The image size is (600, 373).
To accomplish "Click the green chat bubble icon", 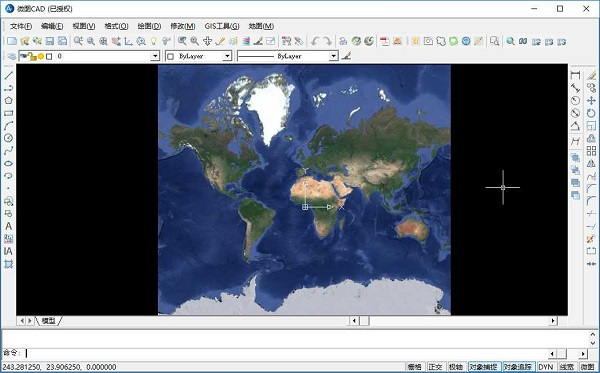I will 453,41.
